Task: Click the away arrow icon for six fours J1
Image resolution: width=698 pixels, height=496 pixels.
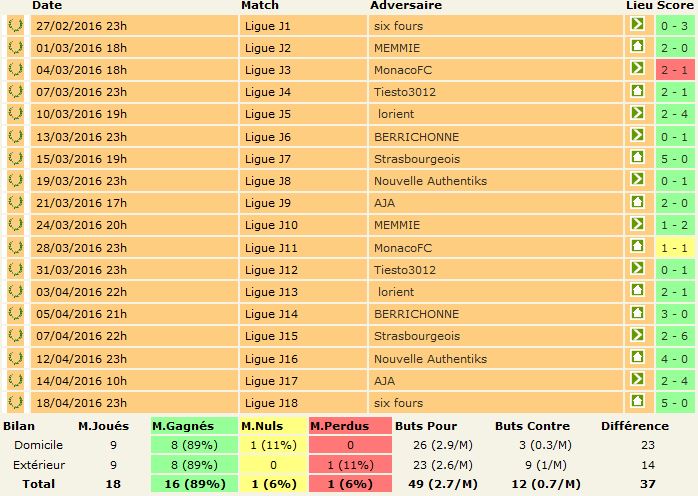Action: [x=637, y=25]
